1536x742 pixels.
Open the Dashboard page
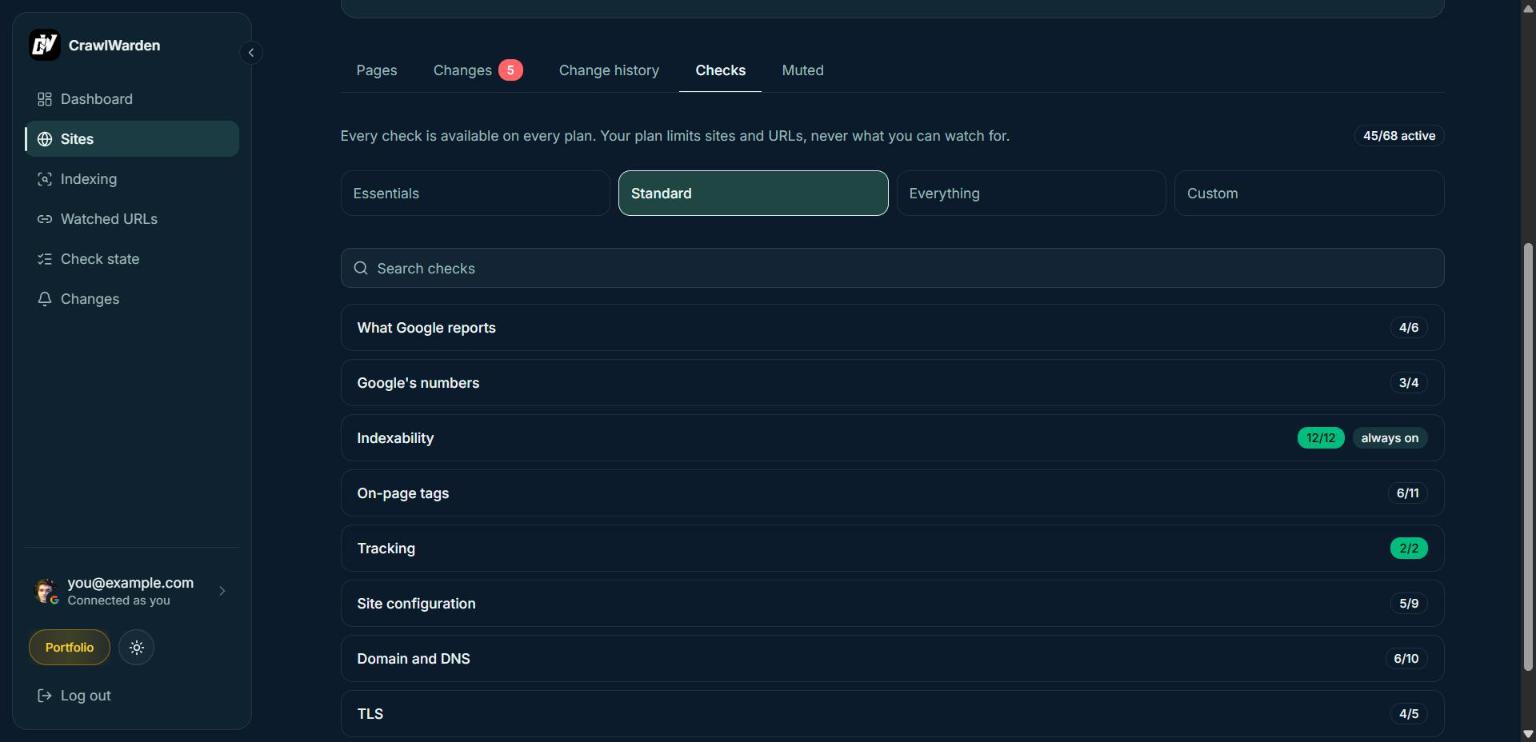click(132, 99)
